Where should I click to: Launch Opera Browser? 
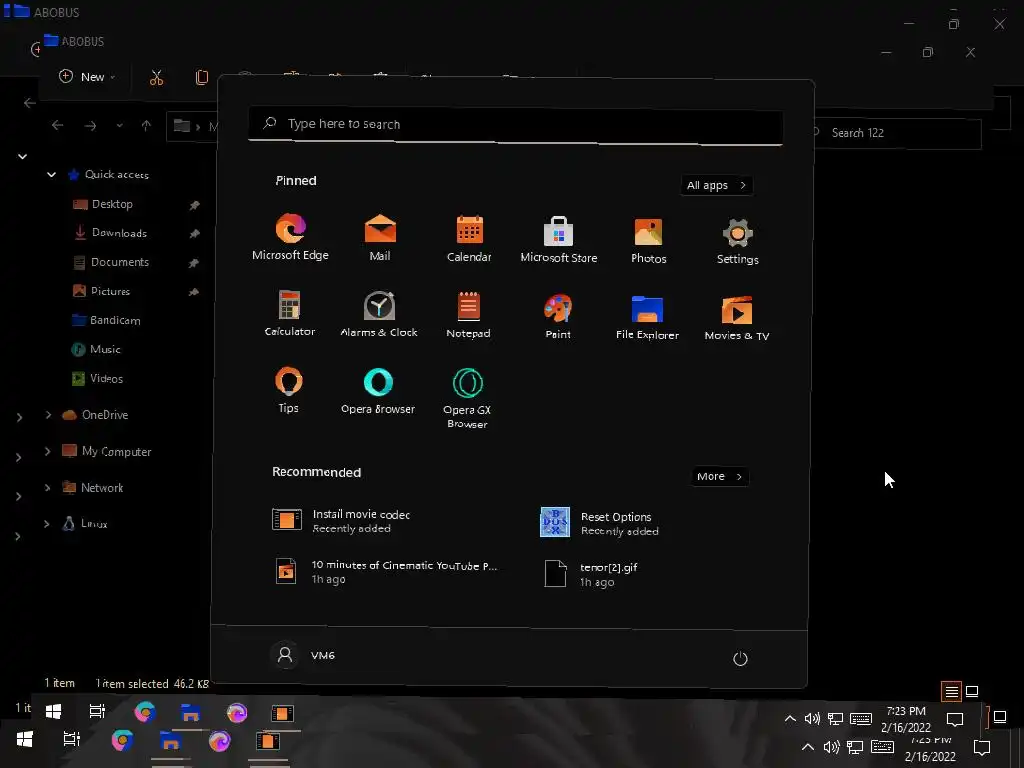[x=378, y=391]
